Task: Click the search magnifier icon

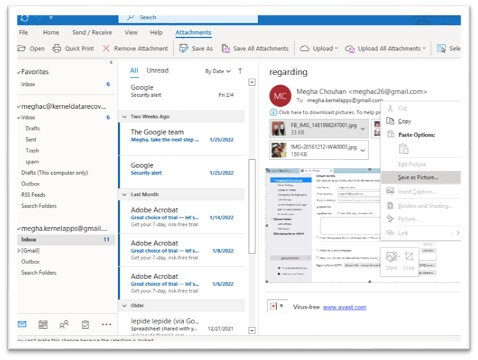Action: [130, 17]
